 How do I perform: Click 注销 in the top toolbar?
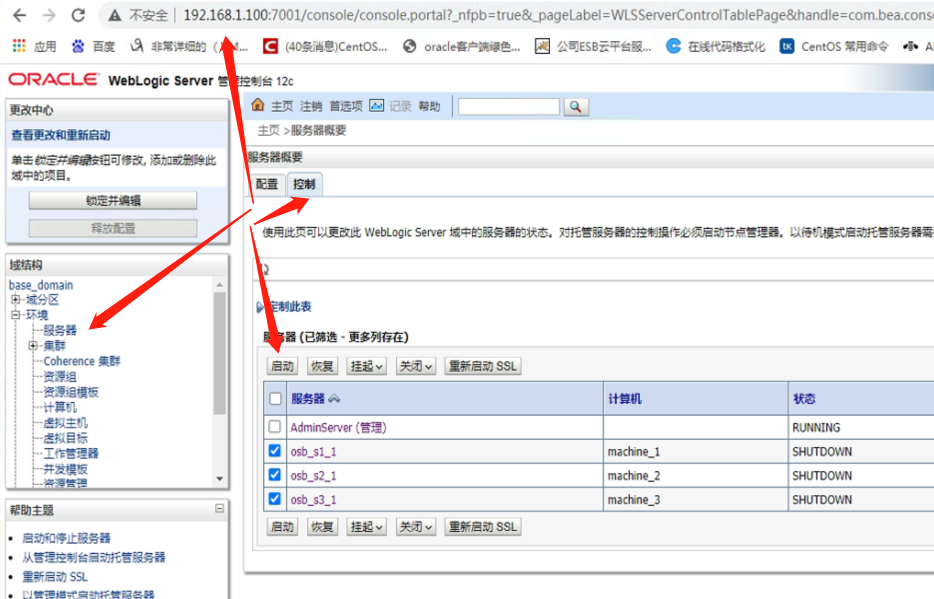pos(311,106)
